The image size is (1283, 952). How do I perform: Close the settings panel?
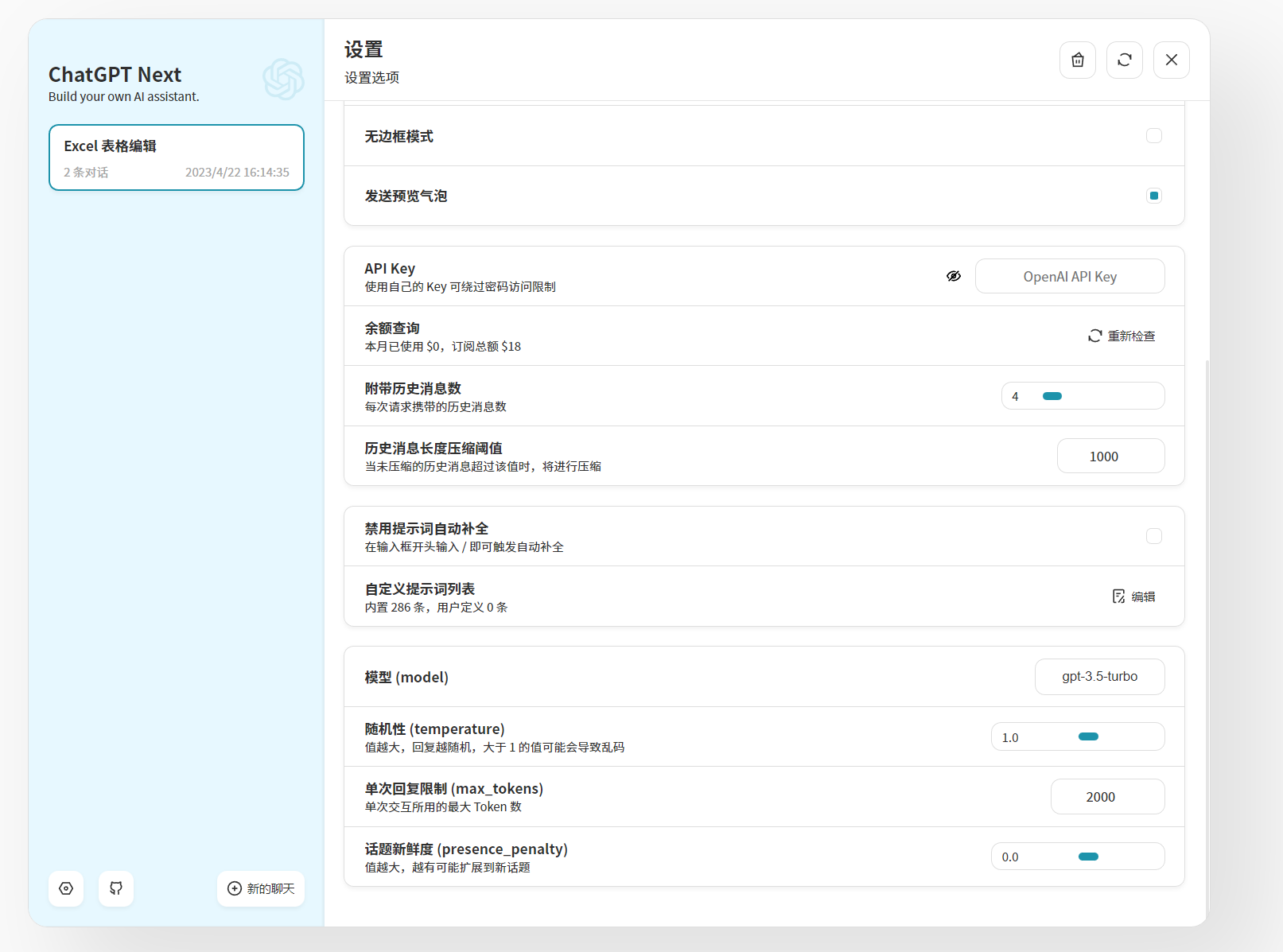tap(1172, 60)
